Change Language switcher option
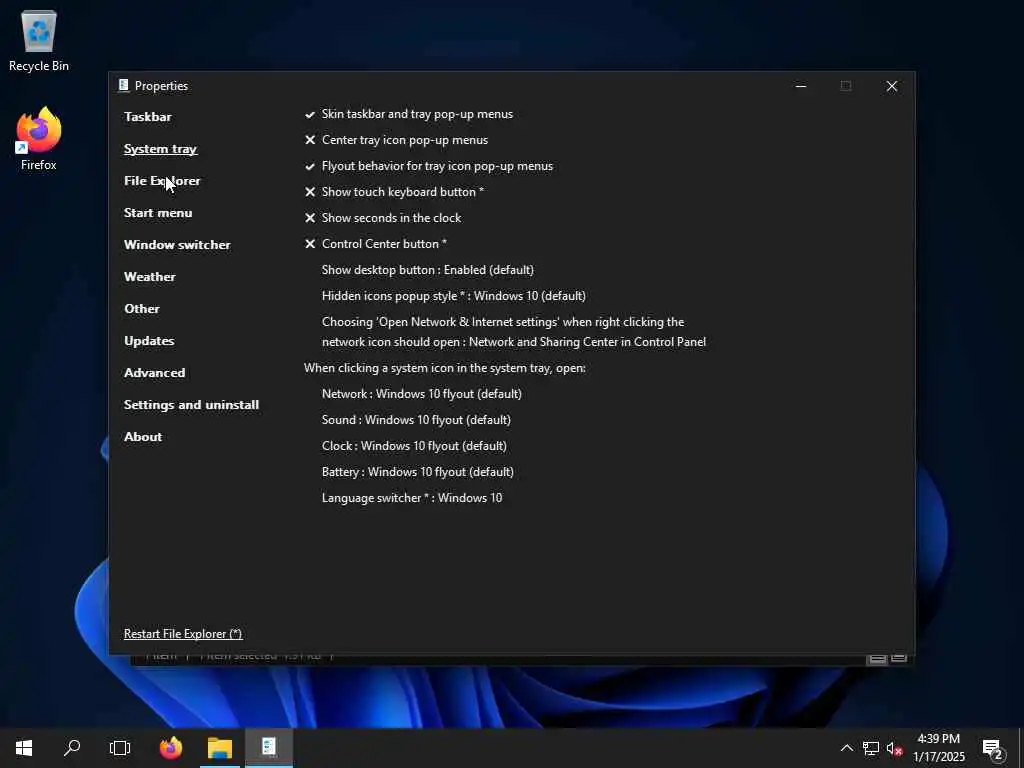 (412, 498)
